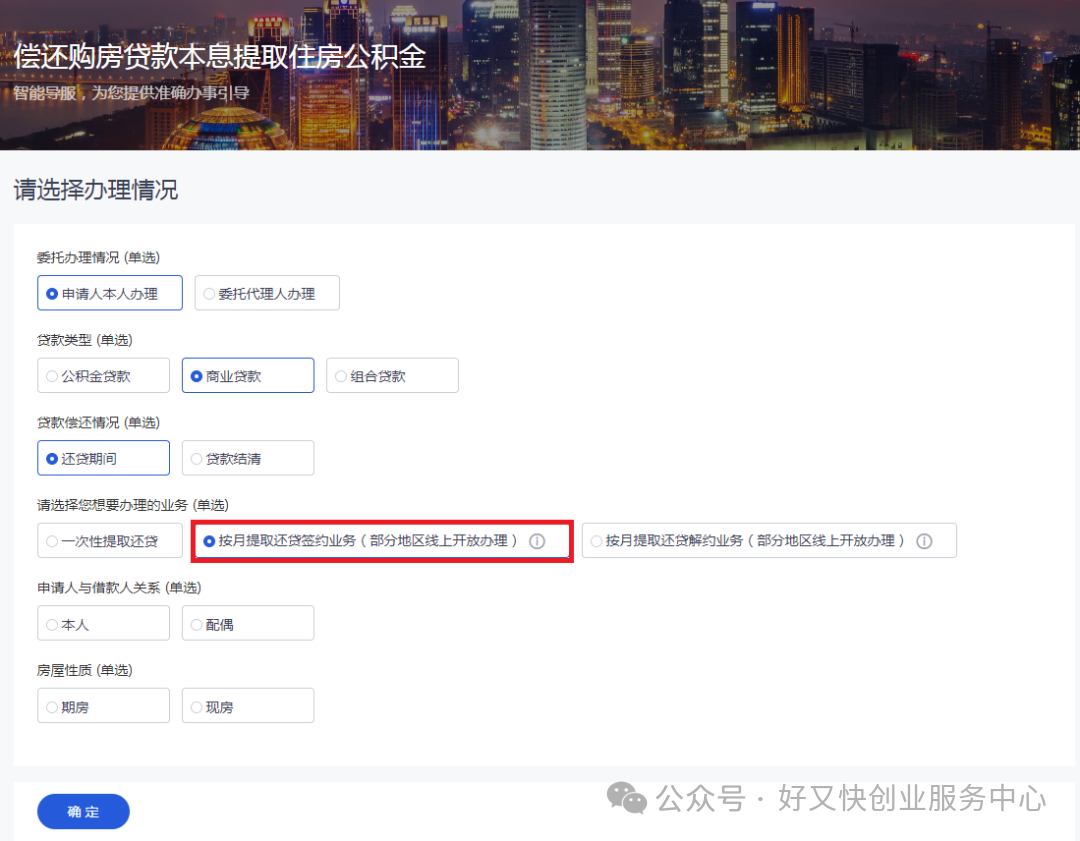This screenshot has height=841, width=1080.
Task: Pick 一次性提取还贷 business option
Action: [110, 541]
